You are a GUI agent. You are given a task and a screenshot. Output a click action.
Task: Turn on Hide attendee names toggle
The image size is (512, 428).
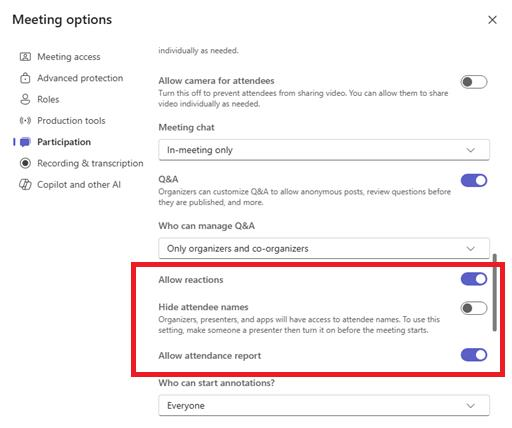click(474, 308)
